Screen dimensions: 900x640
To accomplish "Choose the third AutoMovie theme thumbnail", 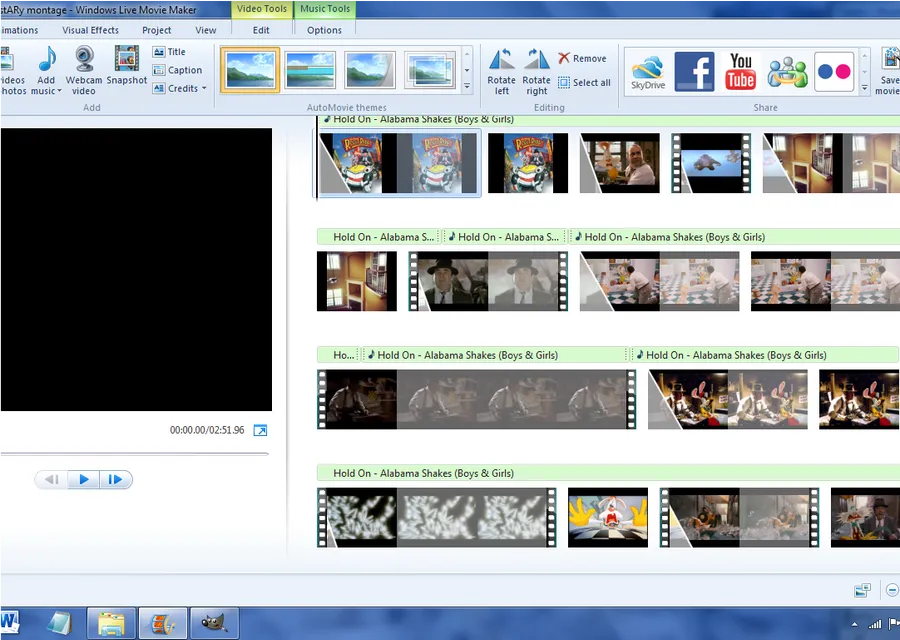I will 370,70.
